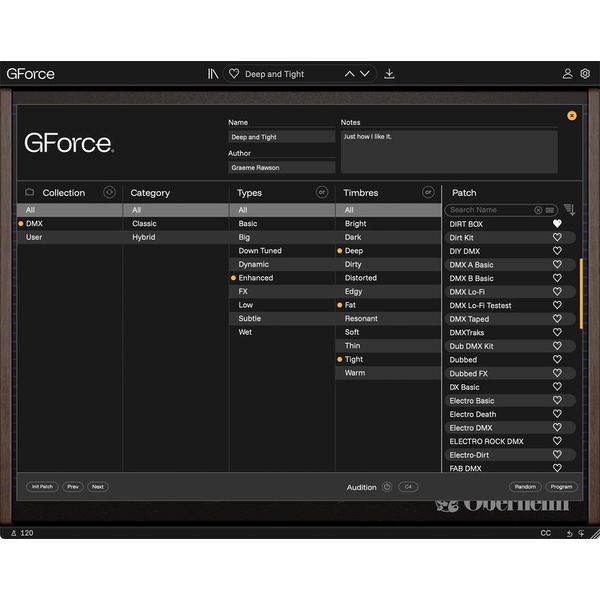Select the Deep timbre filter
Image resolution: width=600 pixels, height=600 pixels.
coord(388,251)
